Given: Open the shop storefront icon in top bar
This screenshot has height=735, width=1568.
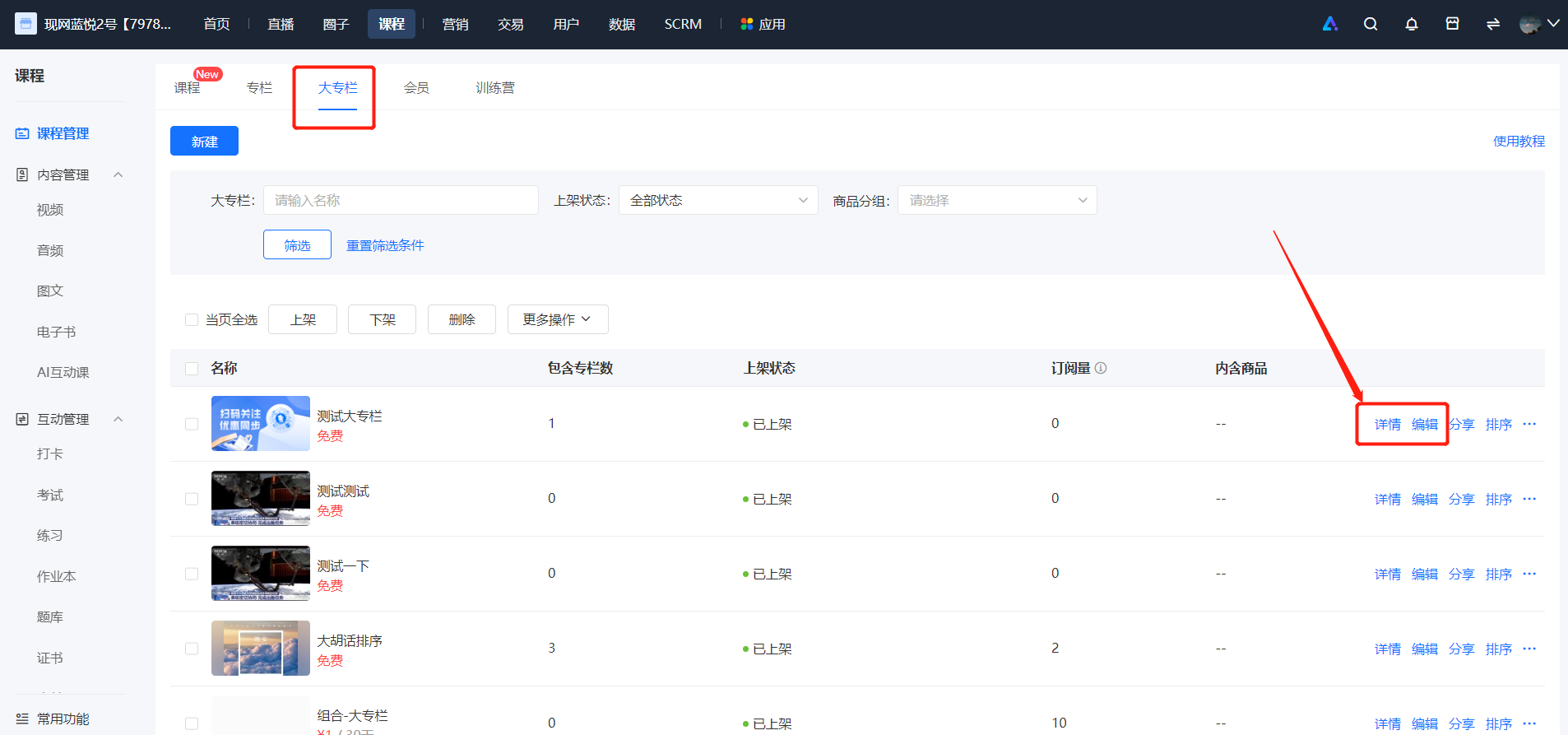Looking at the screenshot, I should [x=1453, y=24].
